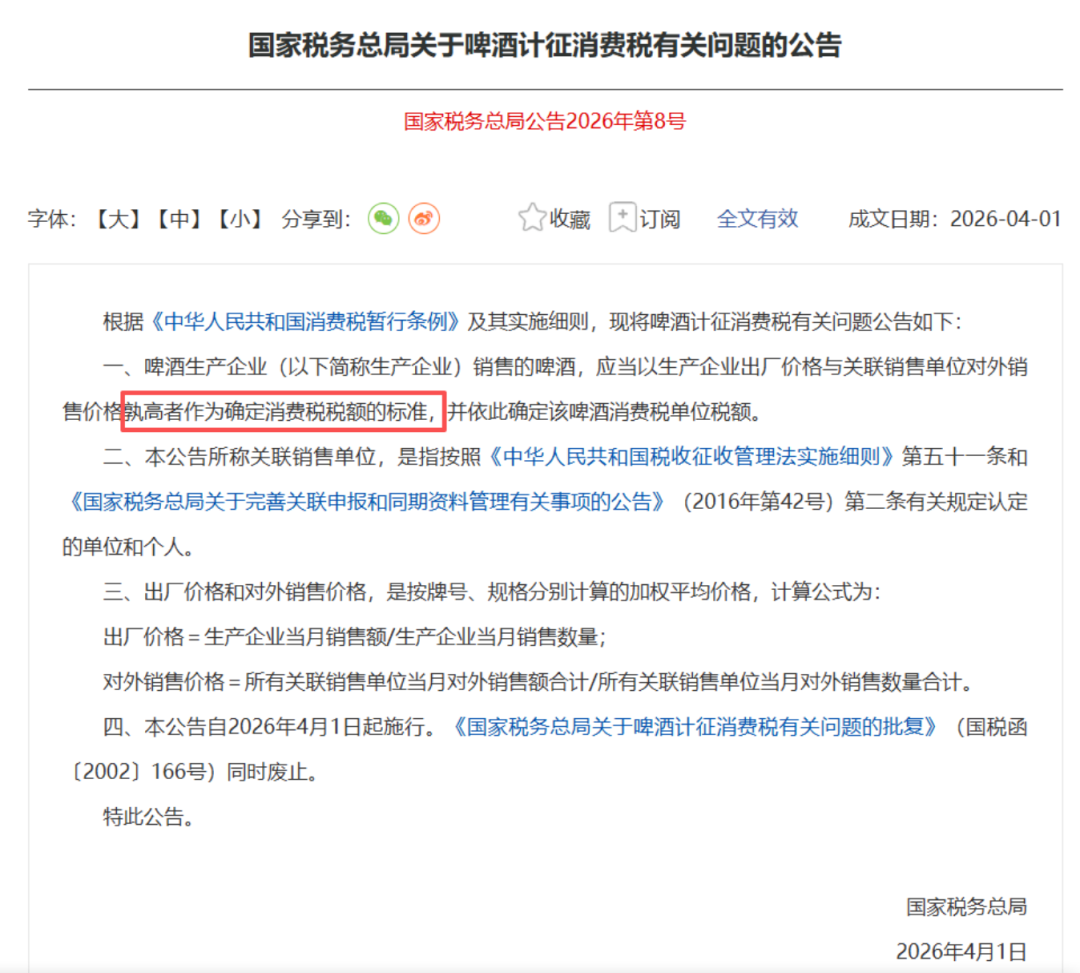Click the text （2016年第42号）第二条有关规定认定

point(853,501)
